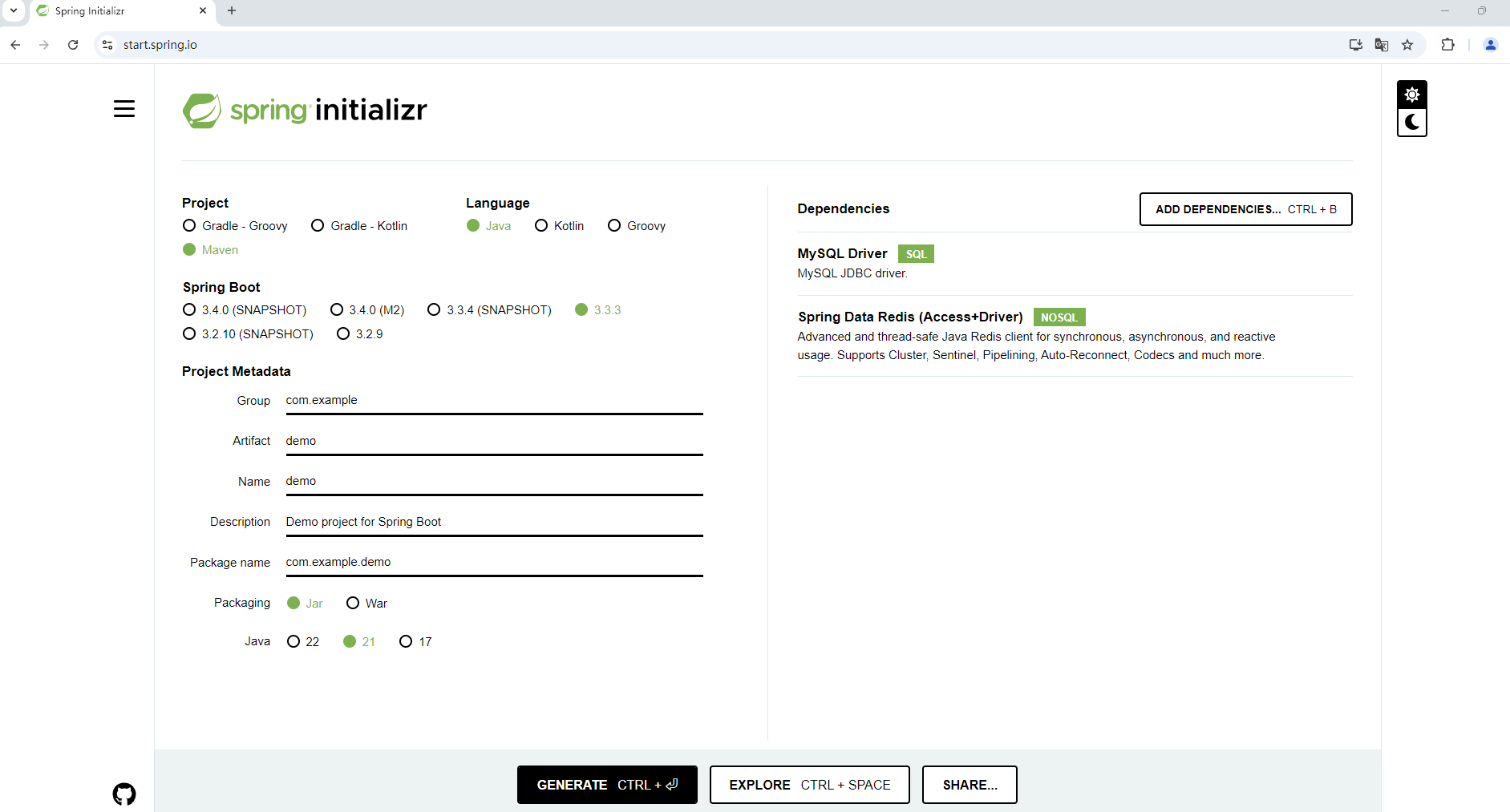
Task: Click the Share button
Action: click(x=970, y=785)
